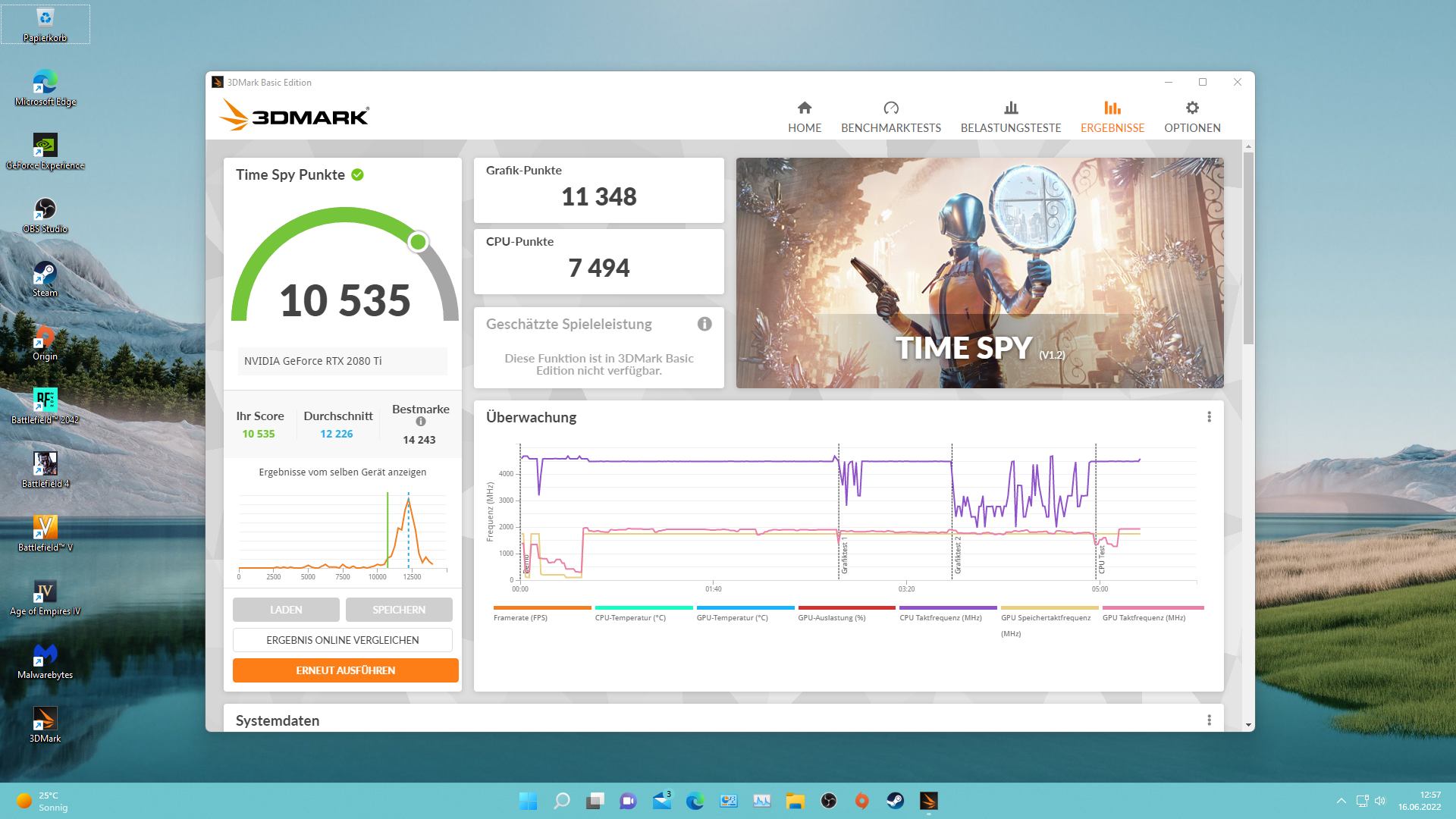Image resolution: width=1456 pixels, height=819 pixels.
Task: Click the info icon beside Geschätzte Spieleleistung
Action: tap(704, 325)
